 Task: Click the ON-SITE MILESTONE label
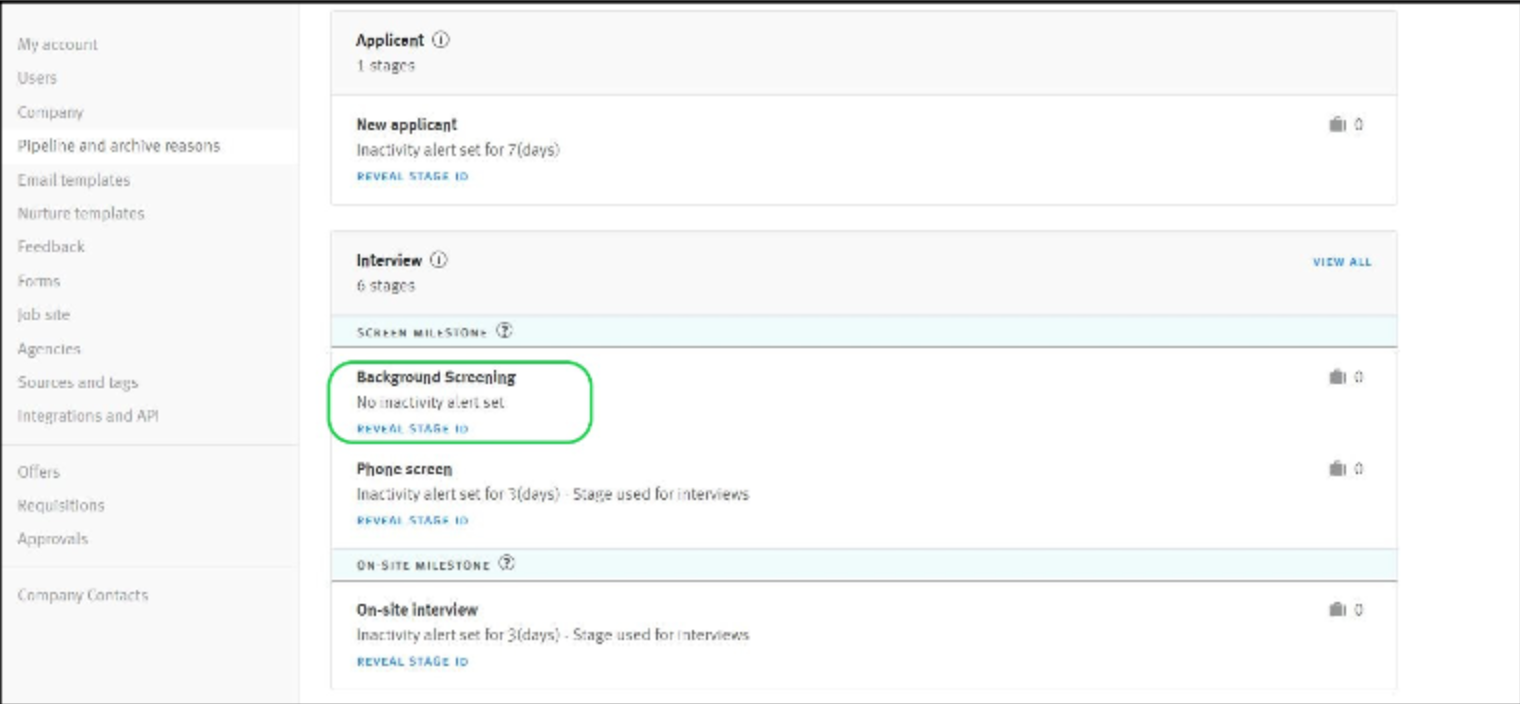coord(423,565)
